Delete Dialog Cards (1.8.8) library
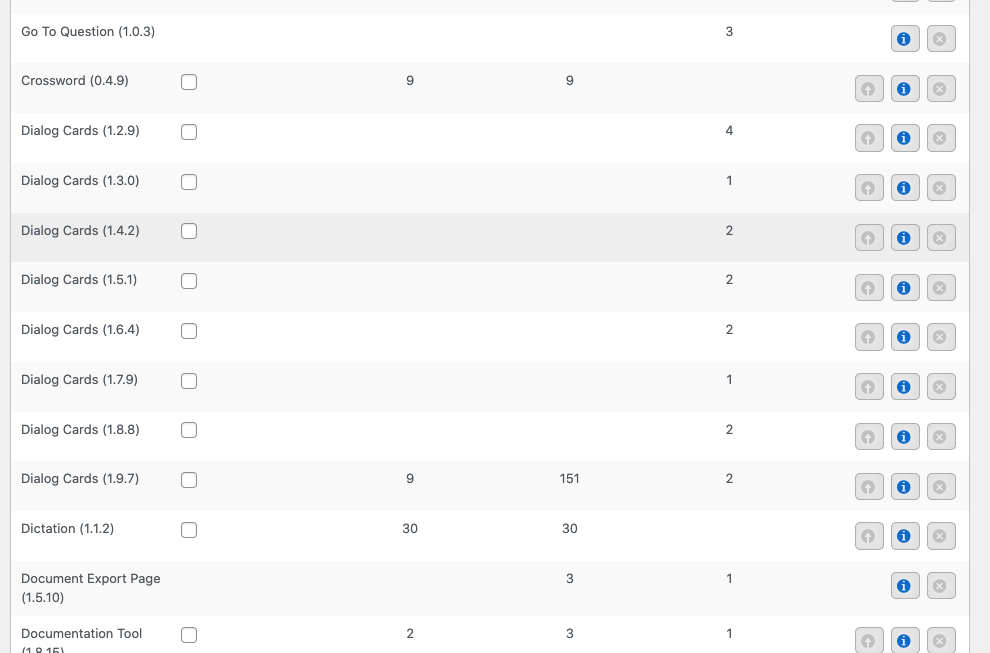The height and width of the screenshot is (653, 990). [x=941, y=437]
